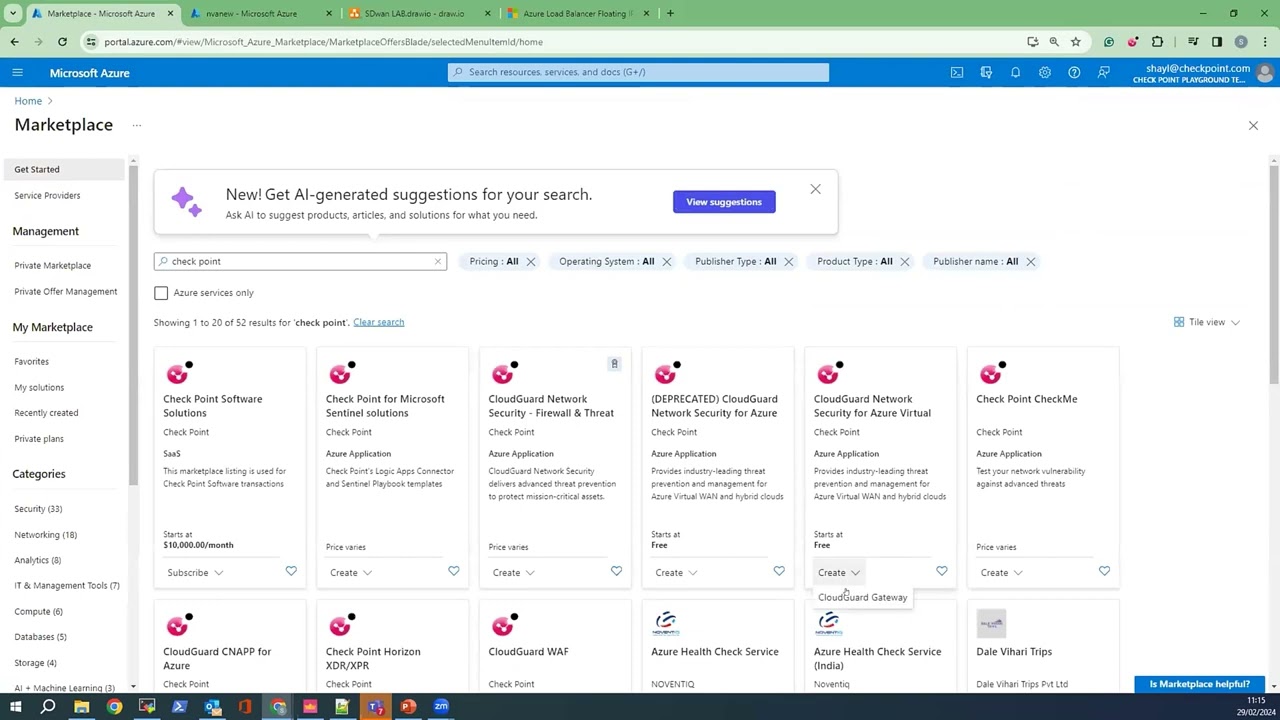Select CloudGuard Gateway from the Create menu
The image size is (1280, 720).
(862, 597)
